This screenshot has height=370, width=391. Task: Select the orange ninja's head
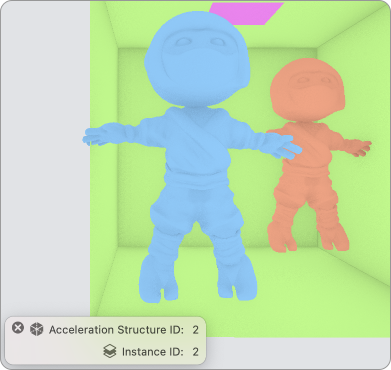[307, 91]
